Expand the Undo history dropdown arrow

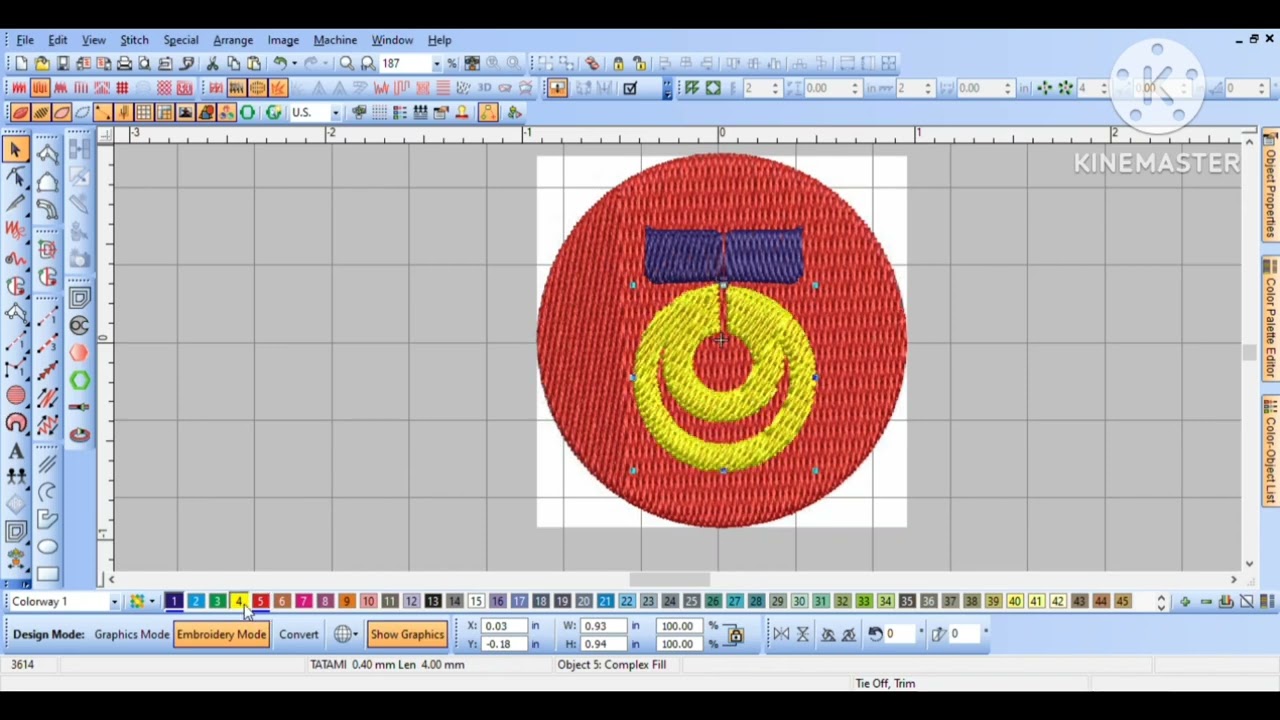coord(294,64)
